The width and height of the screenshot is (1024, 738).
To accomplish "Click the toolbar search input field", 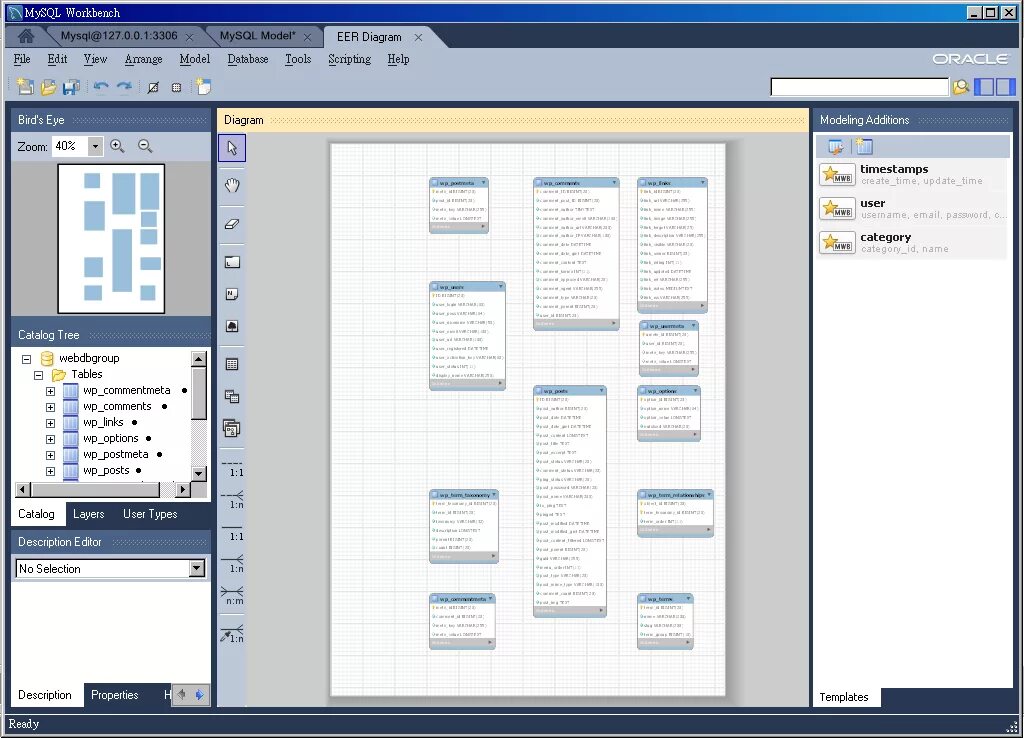I will coord(859,87).
